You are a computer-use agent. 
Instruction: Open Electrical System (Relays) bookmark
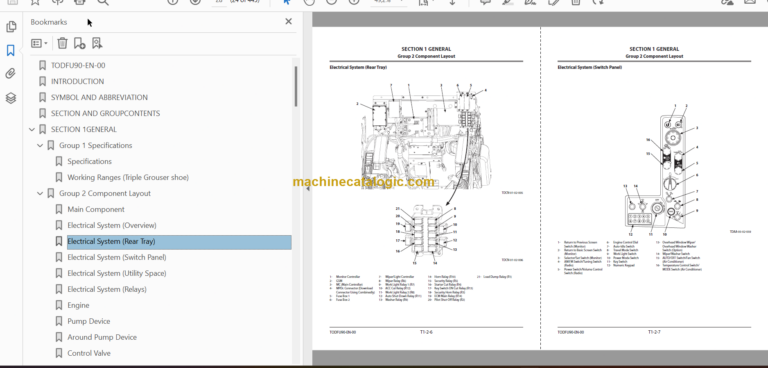pyautogui.click(x=107, y=289)
